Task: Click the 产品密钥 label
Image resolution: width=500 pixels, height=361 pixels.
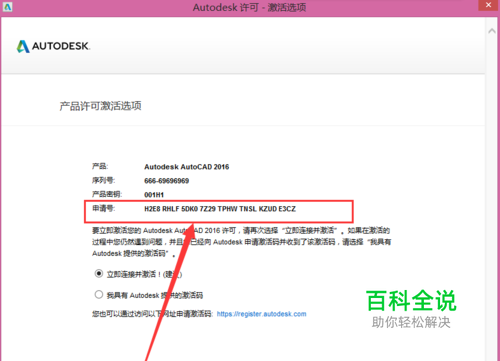Action: pyautogui.click(x=107, y=194)
